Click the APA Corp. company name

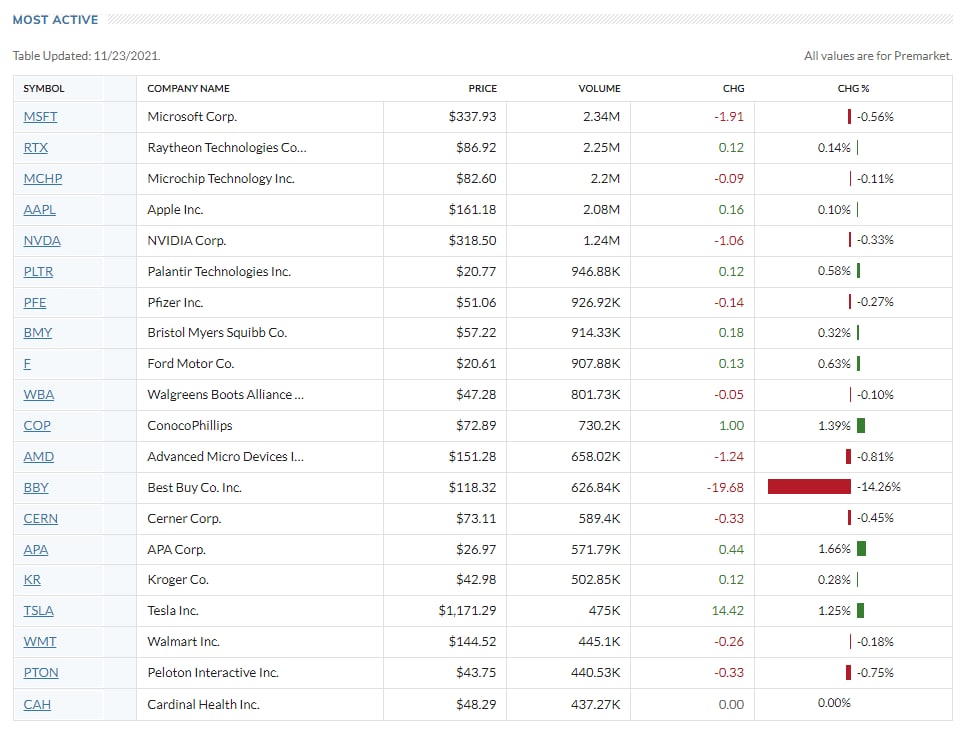click(x=176, y=549)
